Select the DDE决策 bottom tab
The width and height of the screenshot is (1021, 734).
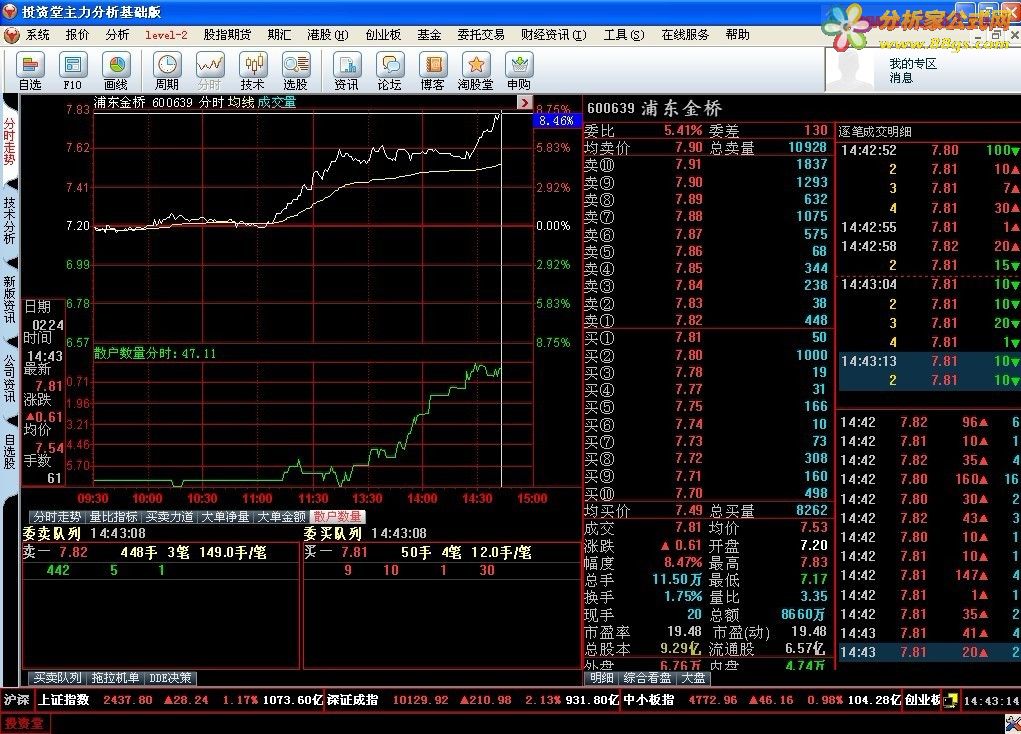171,678
